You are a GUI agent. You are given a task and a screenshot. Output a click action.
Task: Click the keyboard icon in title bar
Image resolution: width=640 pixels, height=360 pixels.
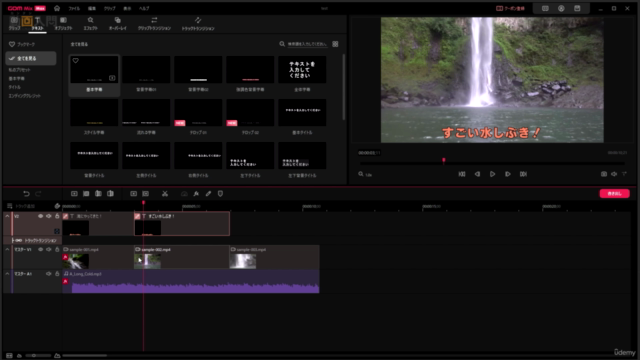tap(545, 8)
